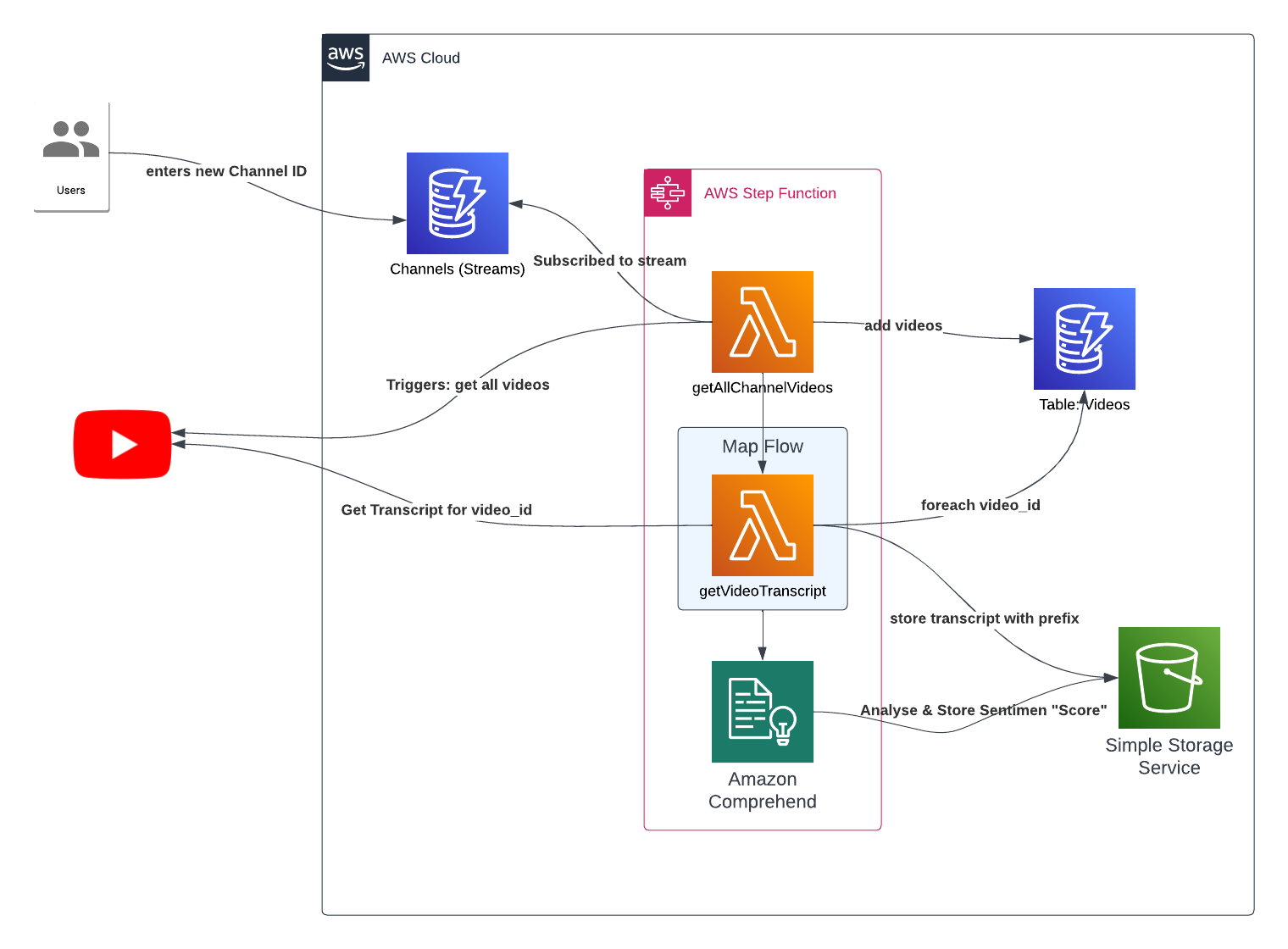Select the Channels (Streams) DynamoDB icon

pos(458,203)
